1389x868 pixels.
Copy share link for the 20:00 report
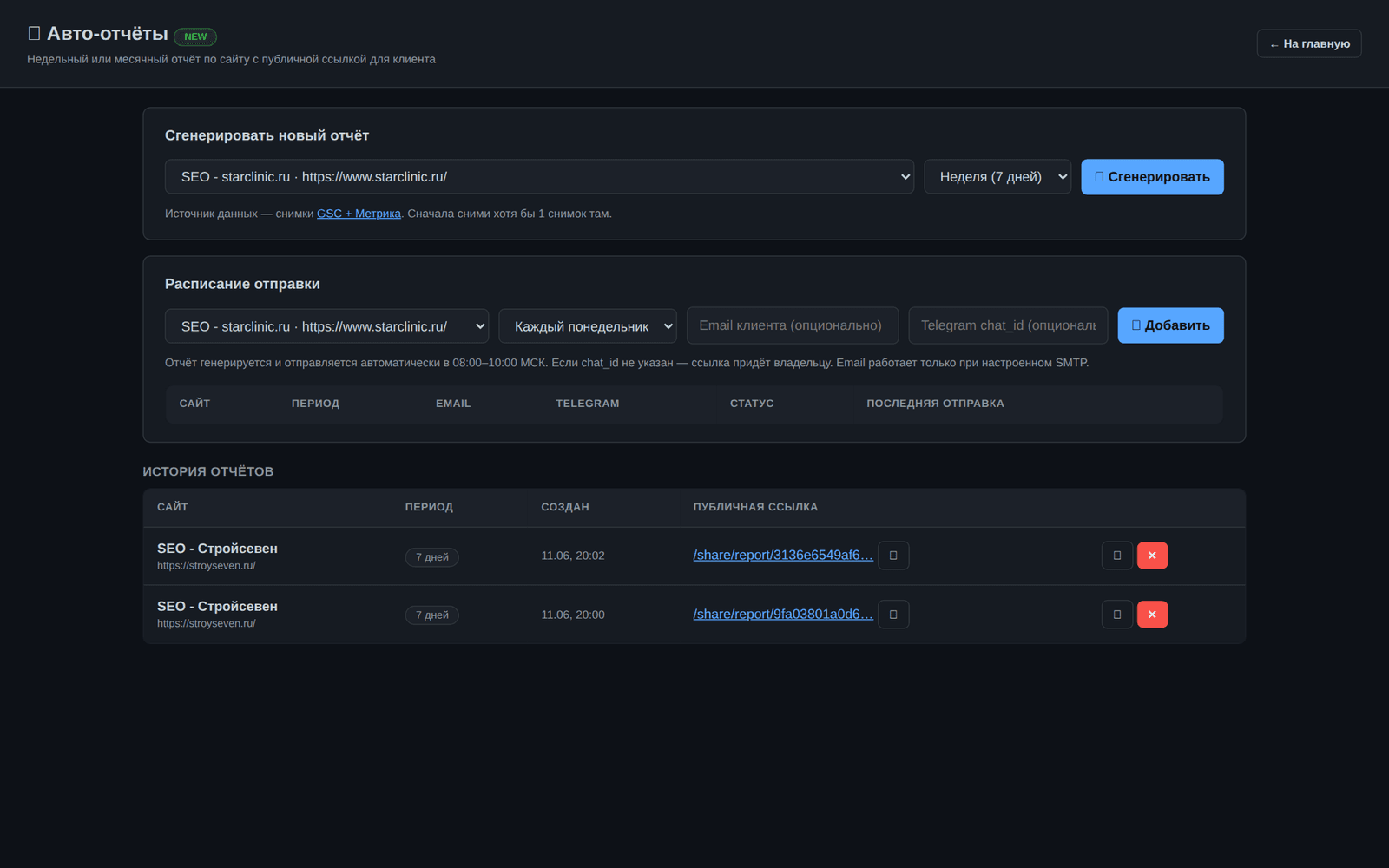coord(893,615)
